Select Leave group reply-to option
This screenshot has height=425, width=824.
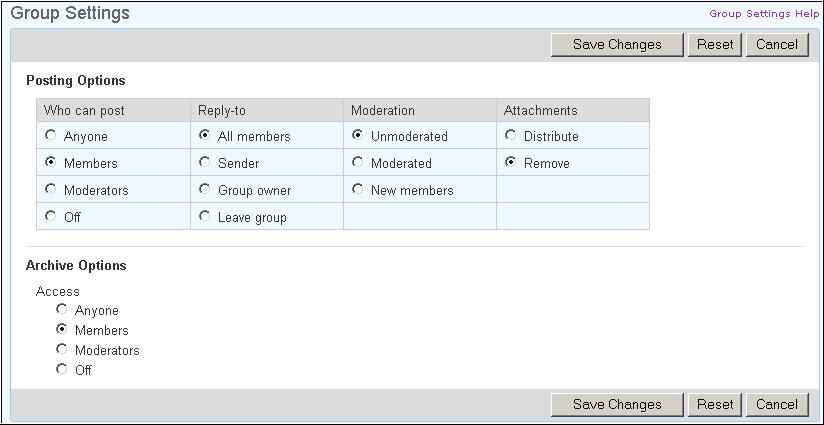[204, 216]
